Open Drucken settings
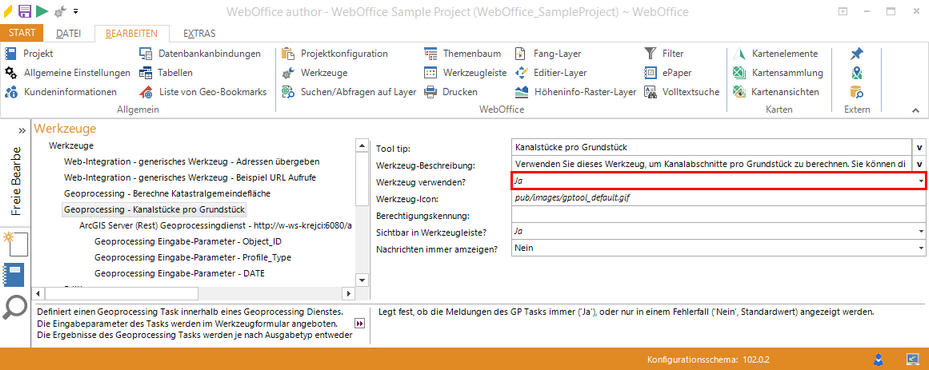This screenshot has width=929, height=370. point(451,92)
